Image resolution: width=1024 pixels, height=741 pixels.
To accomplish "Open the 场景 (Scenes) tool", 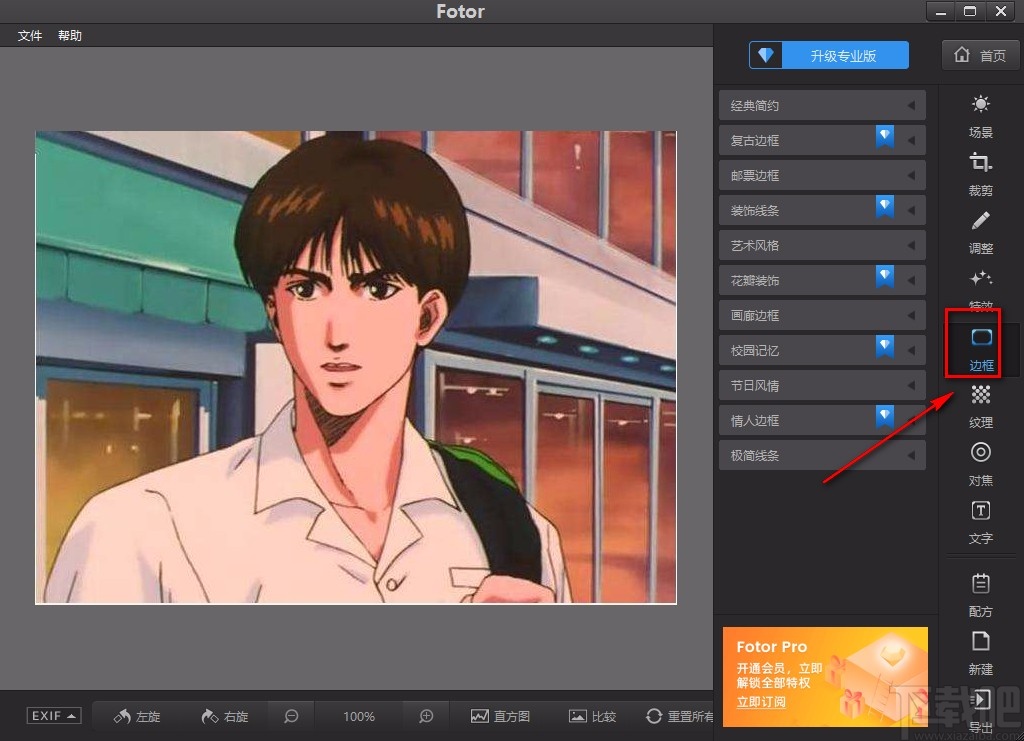I will 980,116.
